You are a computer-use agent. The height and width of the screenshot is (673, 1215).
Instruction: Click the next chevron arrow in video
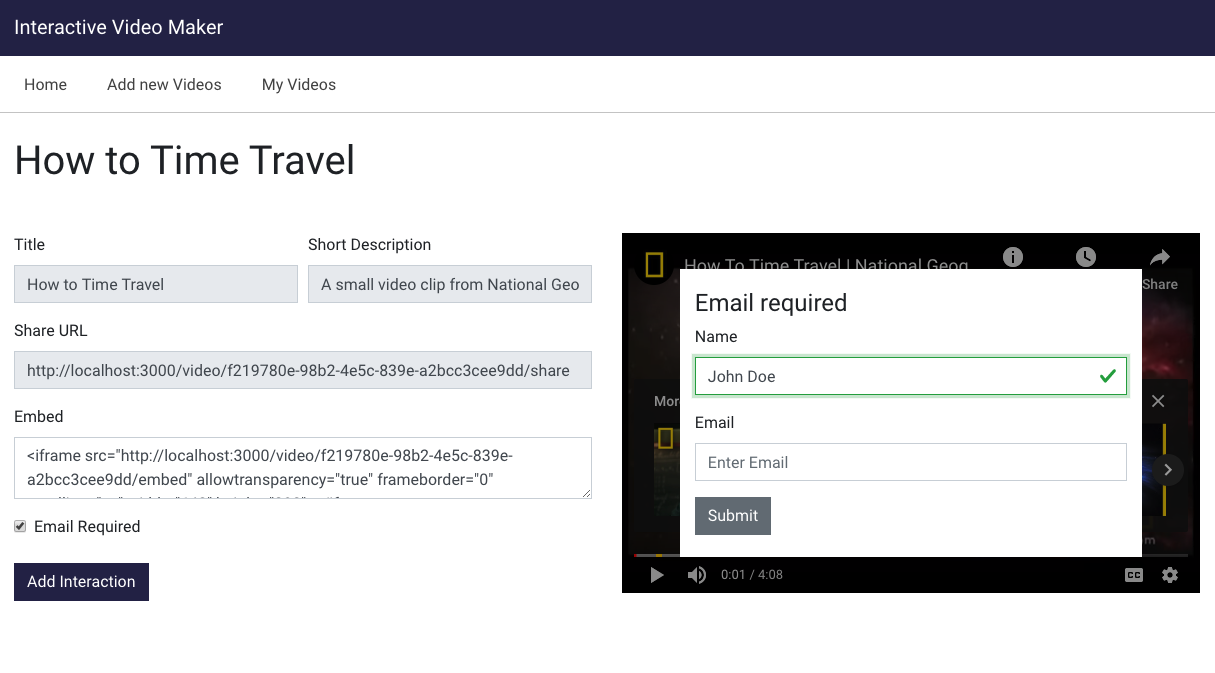[1168, 470]
